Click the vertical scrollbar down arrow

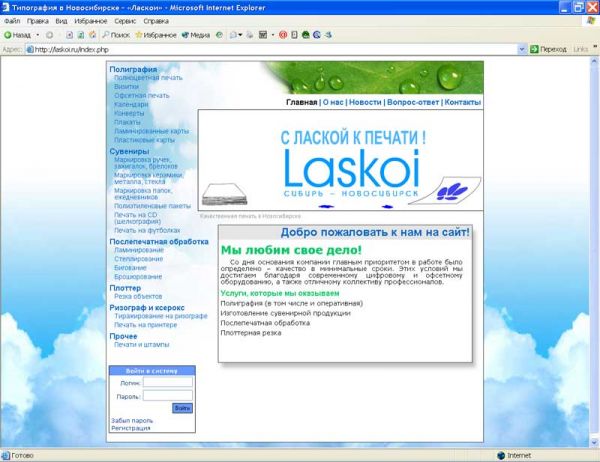click(x=595, y=442)
